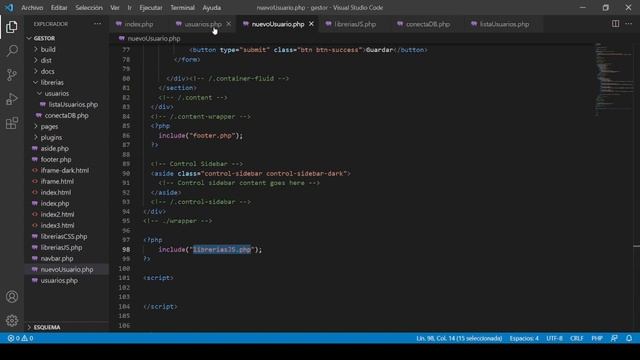Switch to the listaUsuarios.php tab
The image size is (640, 360).
(x=504, y=24)
